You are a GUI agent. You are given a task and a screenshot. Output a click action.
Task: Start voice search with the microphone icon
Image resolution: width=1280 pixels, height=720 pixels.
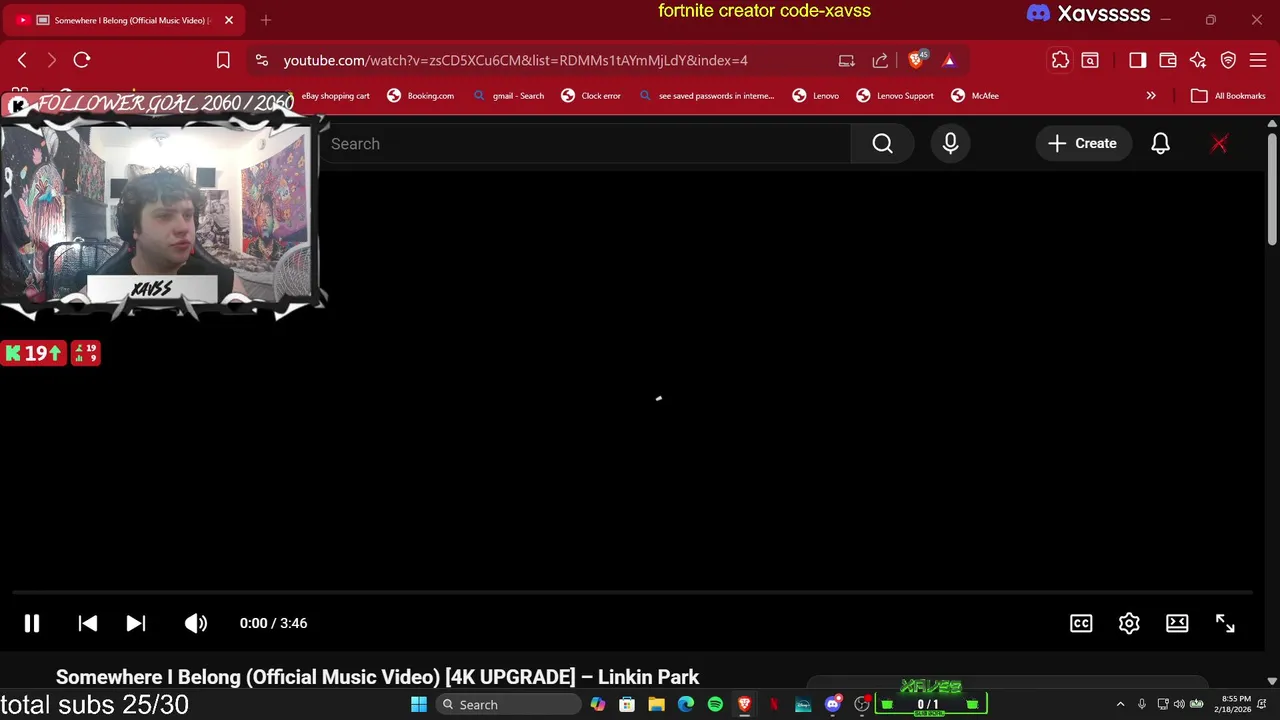[x=950, y=144]
